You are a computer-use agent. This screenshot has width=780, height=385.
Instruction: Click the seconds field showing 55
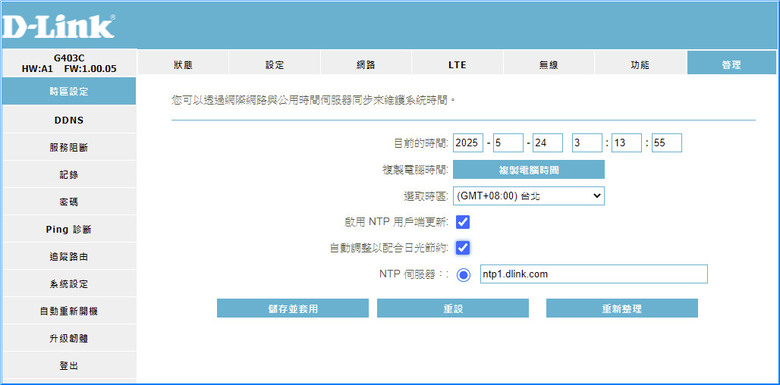(x=667, y=143)
